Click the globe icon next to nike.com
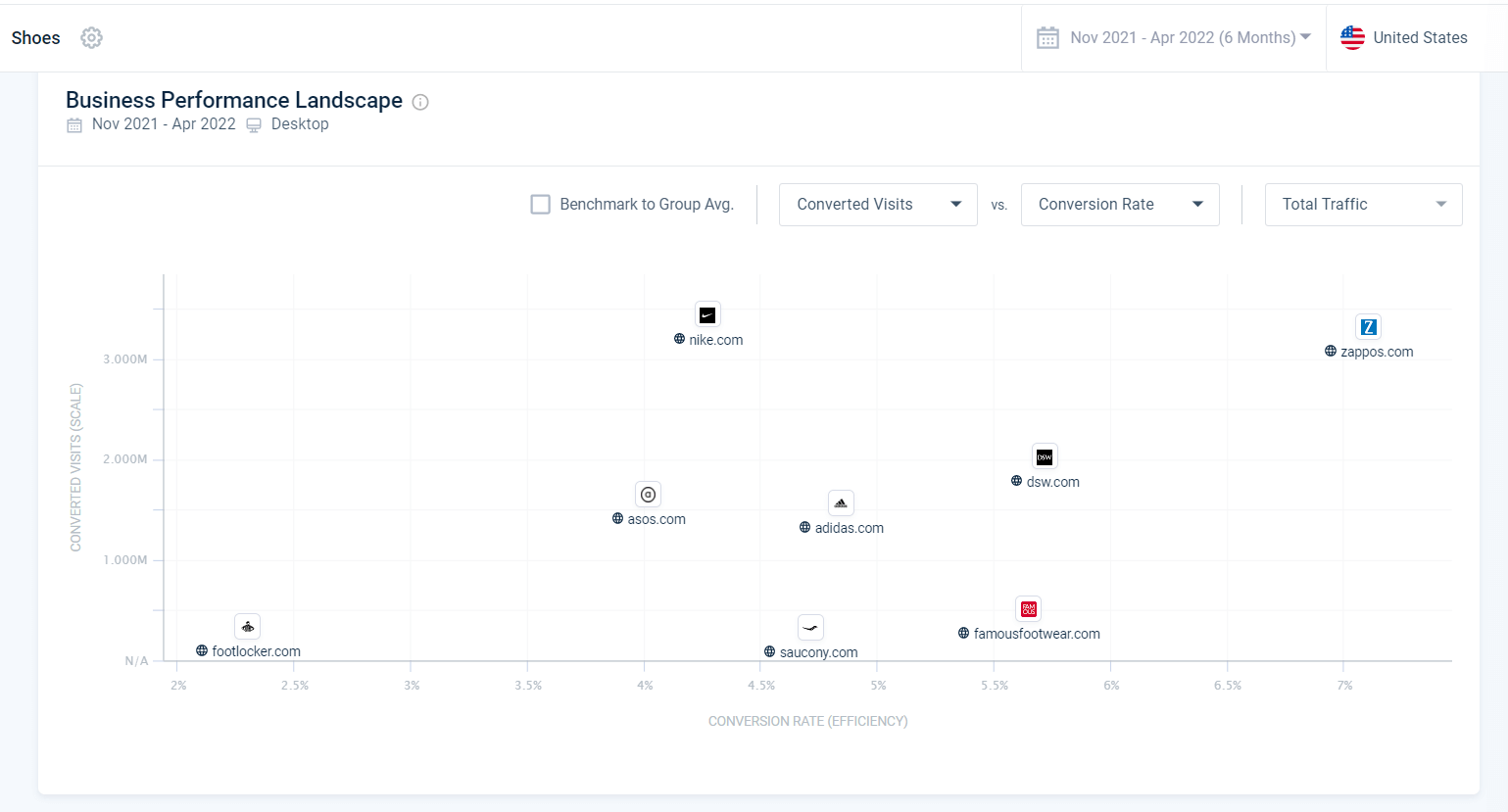This screenshot has width=1508, height=812. (x=679, y=339)
